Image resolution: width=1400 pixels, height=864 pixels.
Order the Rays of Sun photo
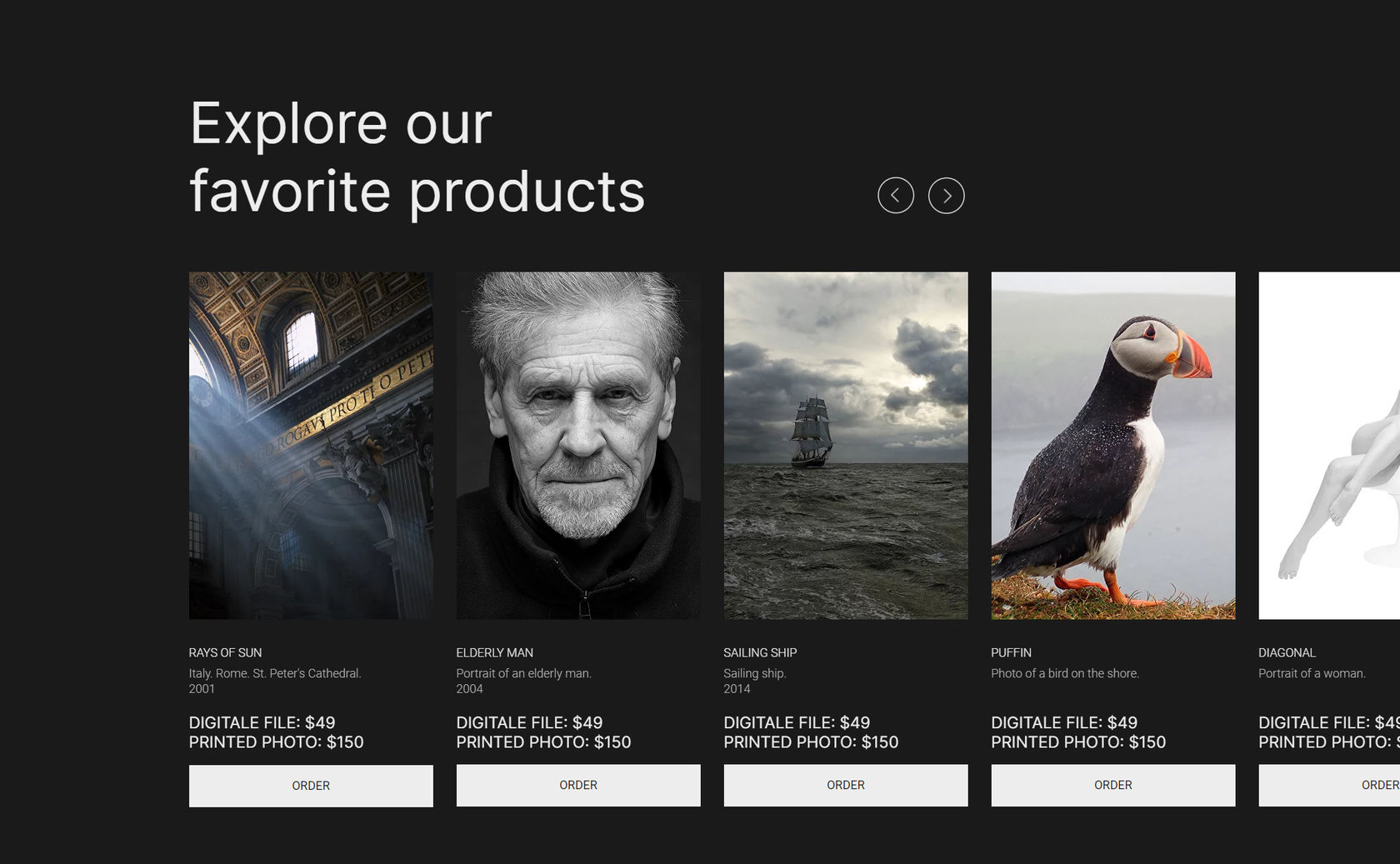[311, 786]
